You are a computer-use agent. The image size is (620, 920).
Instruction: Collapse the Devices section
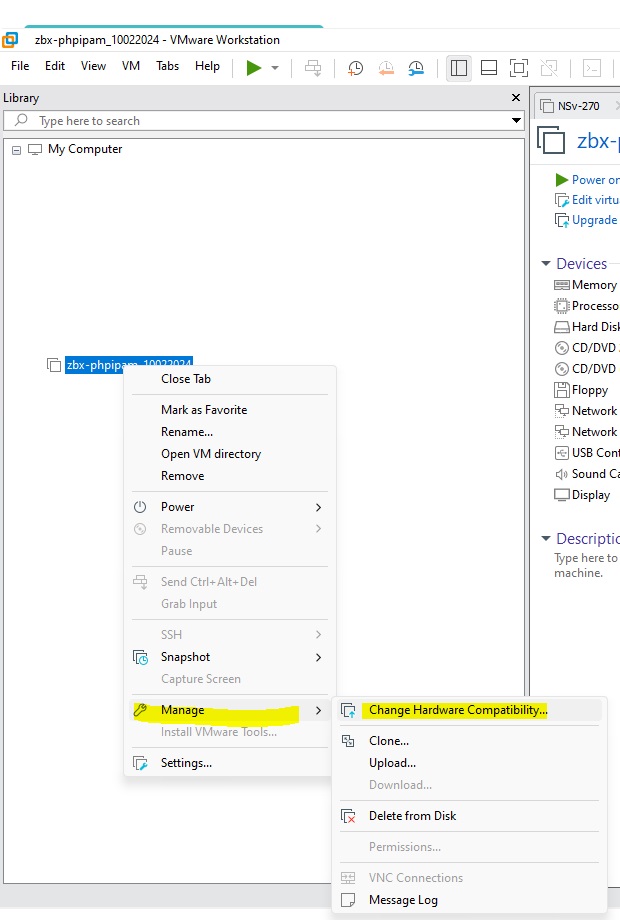point(546,264)
